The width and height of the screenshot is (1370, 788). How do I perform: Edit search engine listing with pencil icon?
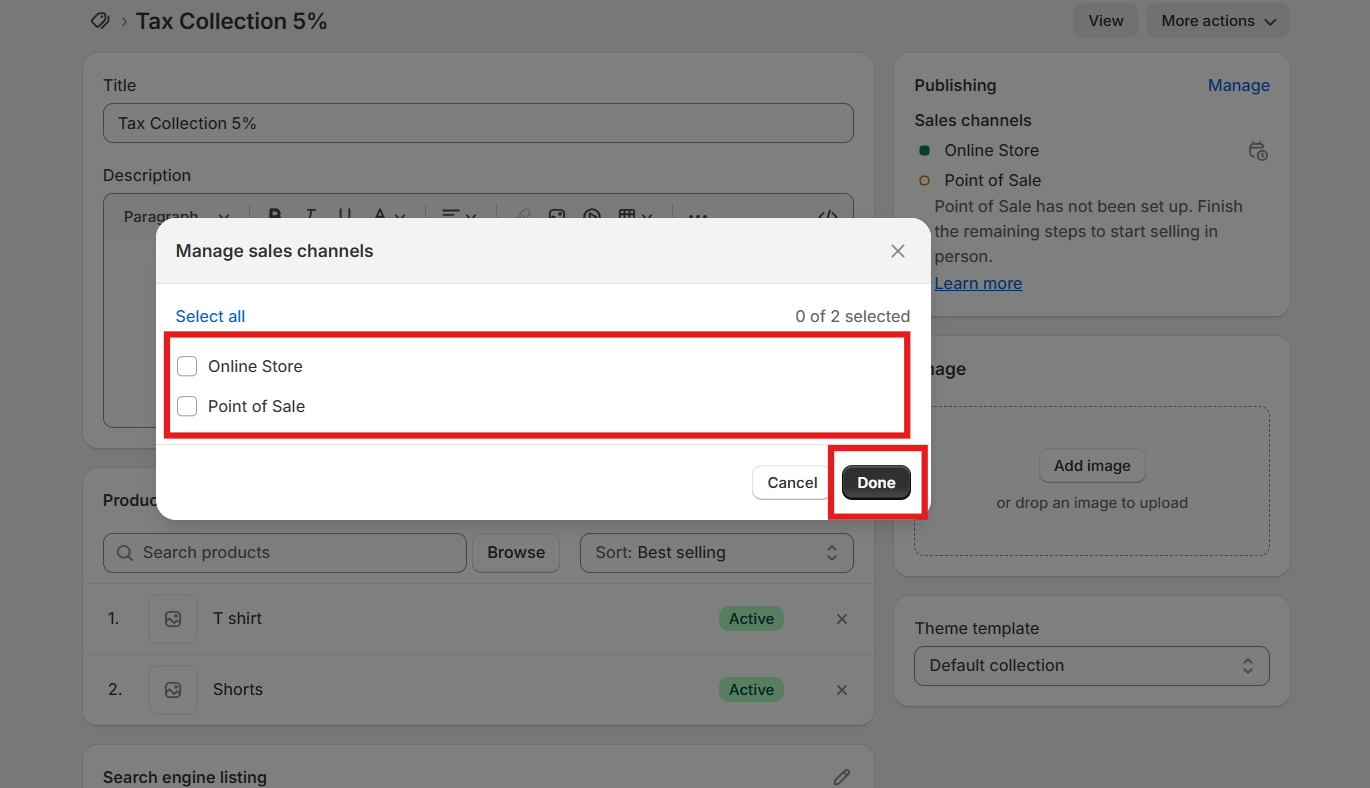click(842, 777)
